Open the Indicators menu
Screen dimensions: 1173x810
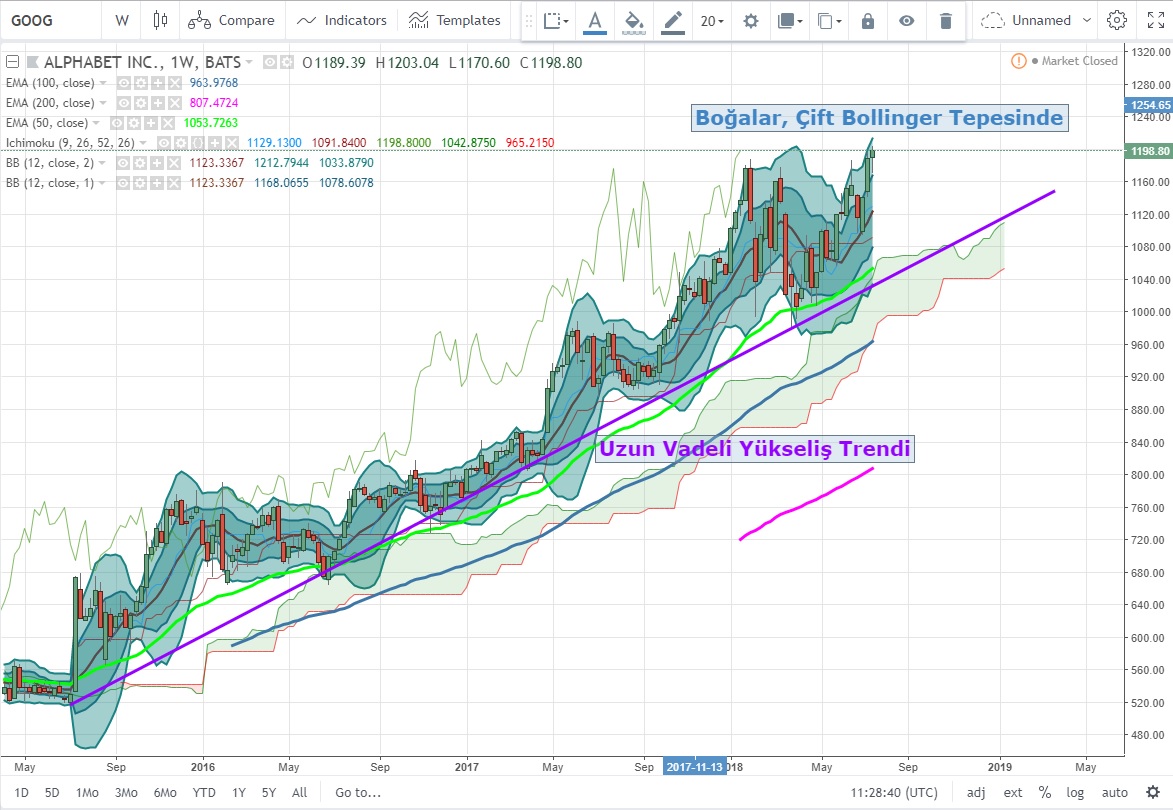343,20
